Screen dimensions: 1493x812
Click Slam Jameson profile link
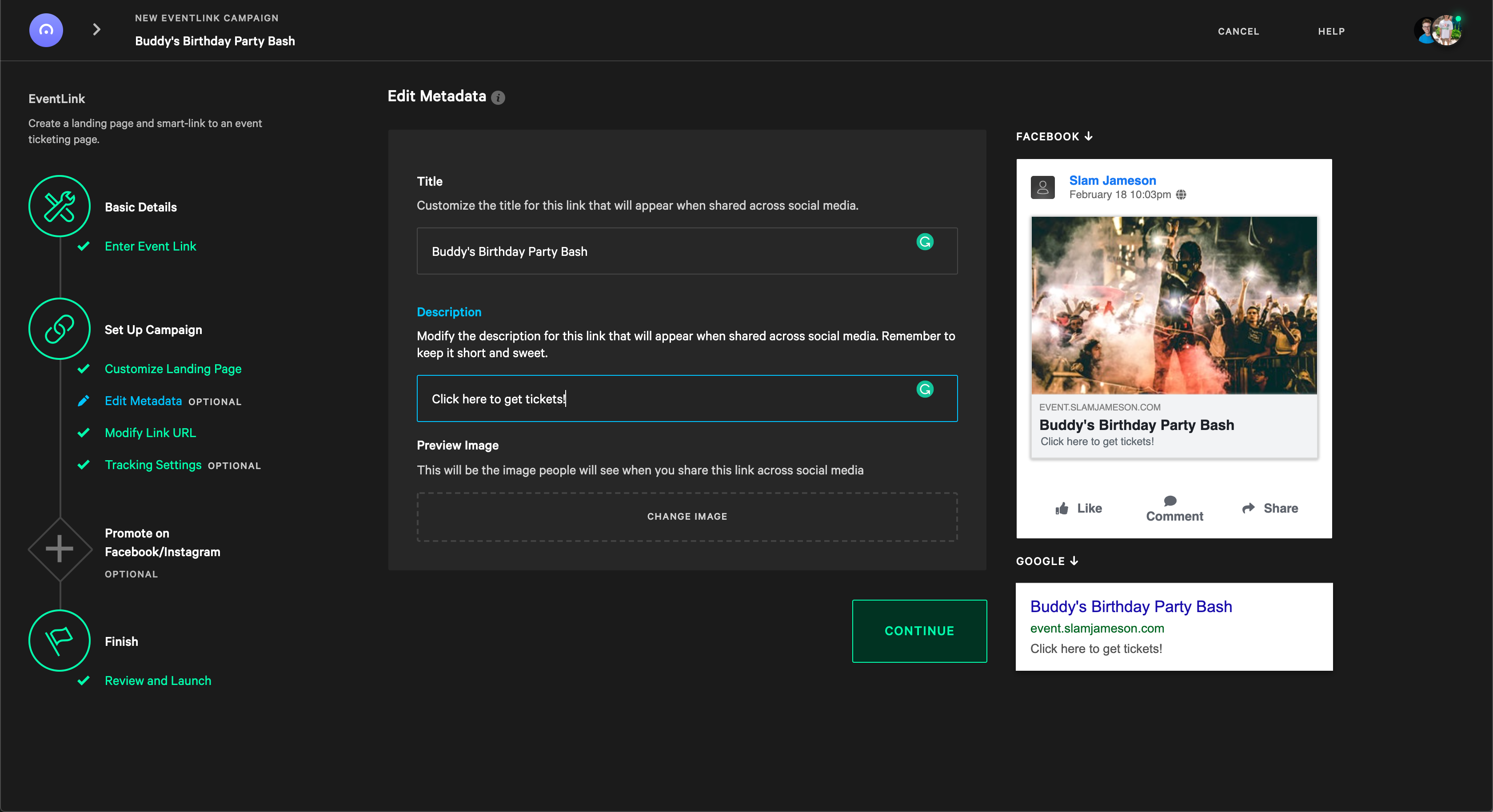click(1112, 180)
